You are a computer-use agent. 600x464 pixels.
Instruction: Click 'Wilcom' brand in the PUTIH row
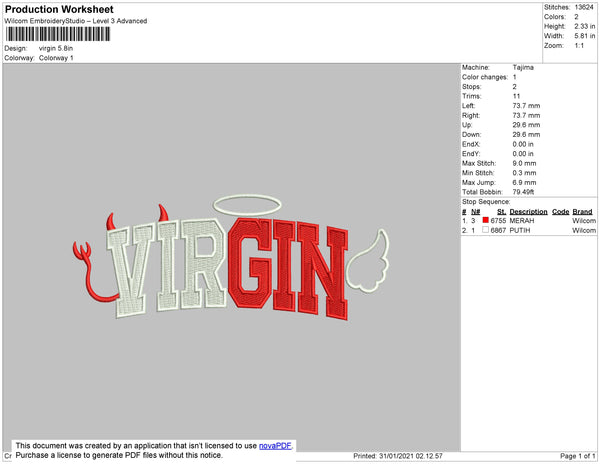coord(584,230)
